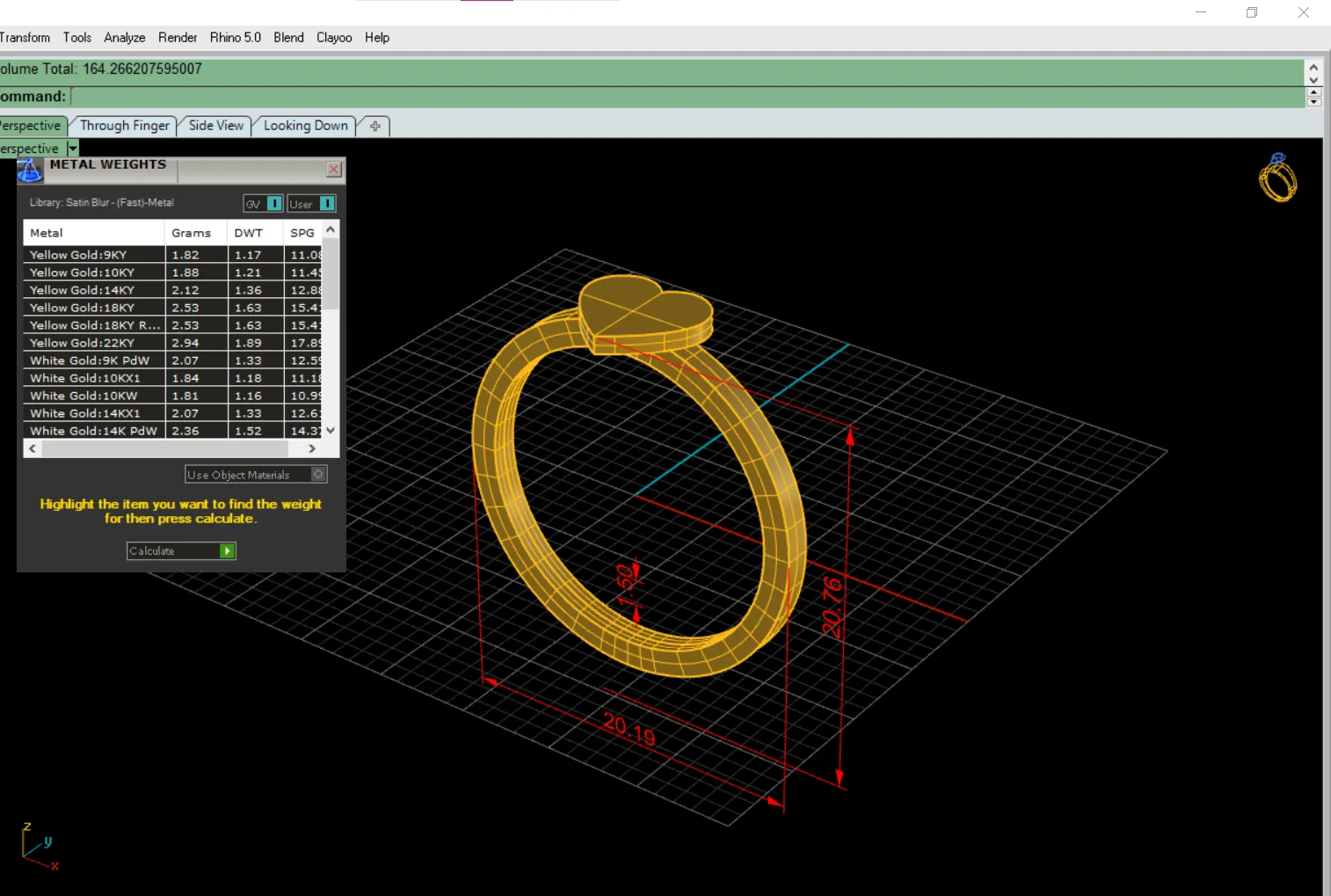Toggle the GV library switch

tap(274, 203)
